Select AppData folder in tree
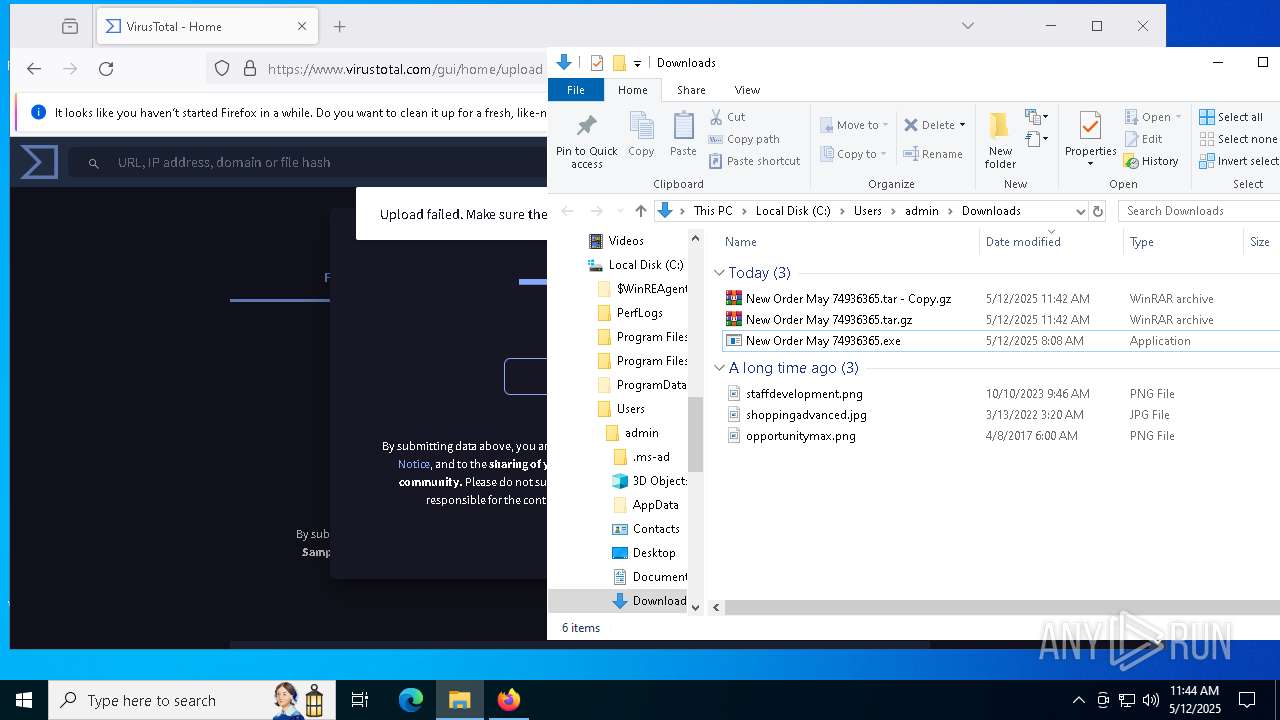1280x720 pixels. coord(655,505)
